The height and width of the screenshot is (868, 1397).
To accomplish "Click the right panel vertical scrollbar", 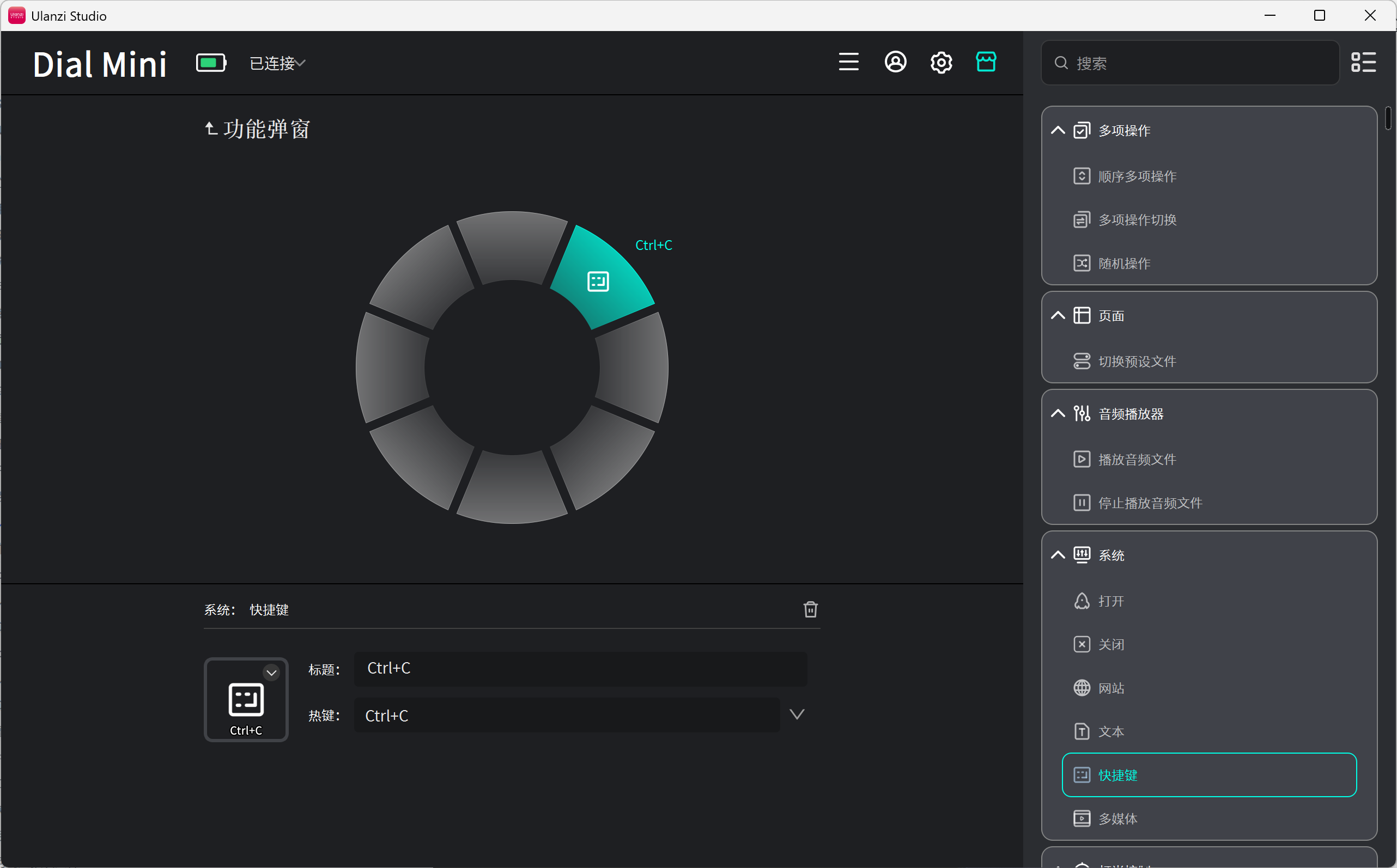I will coord(1388,118).
